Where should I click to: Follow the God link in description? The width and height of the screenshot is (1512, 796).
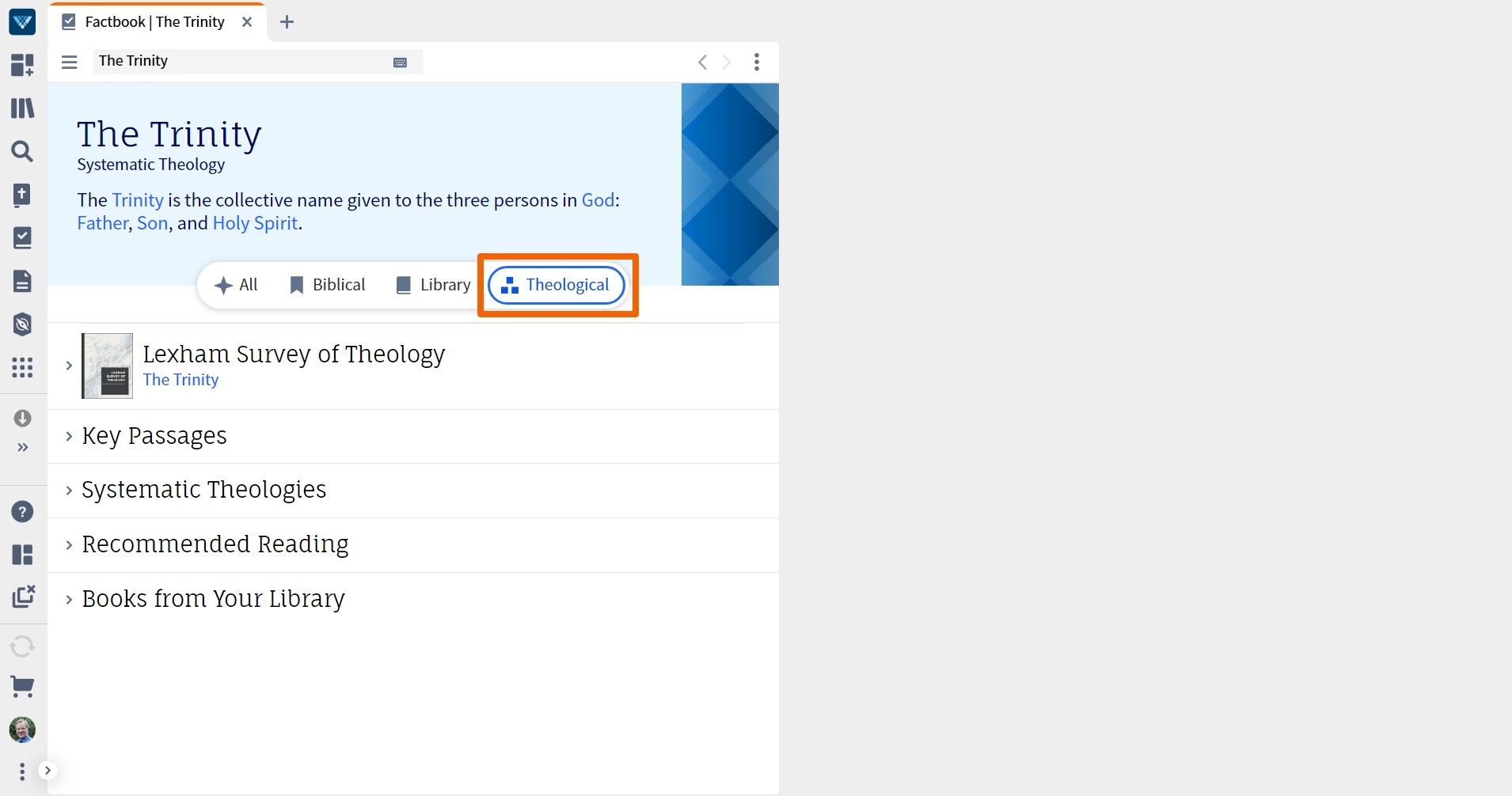tap(598, 200)
